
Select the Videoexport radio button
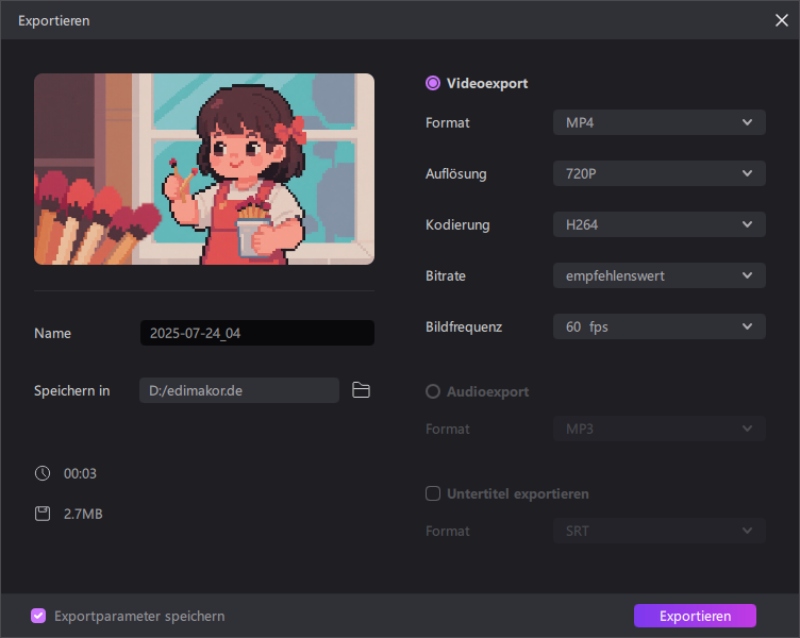433,84
